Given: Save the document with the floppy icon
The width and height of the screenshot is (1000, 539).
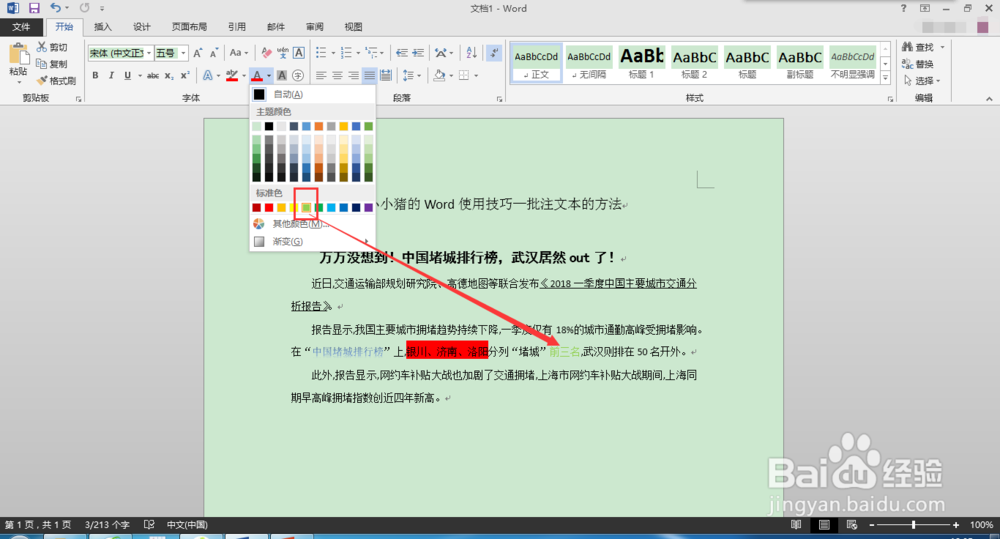Looking at the screenshot, I should click(34, 8).
